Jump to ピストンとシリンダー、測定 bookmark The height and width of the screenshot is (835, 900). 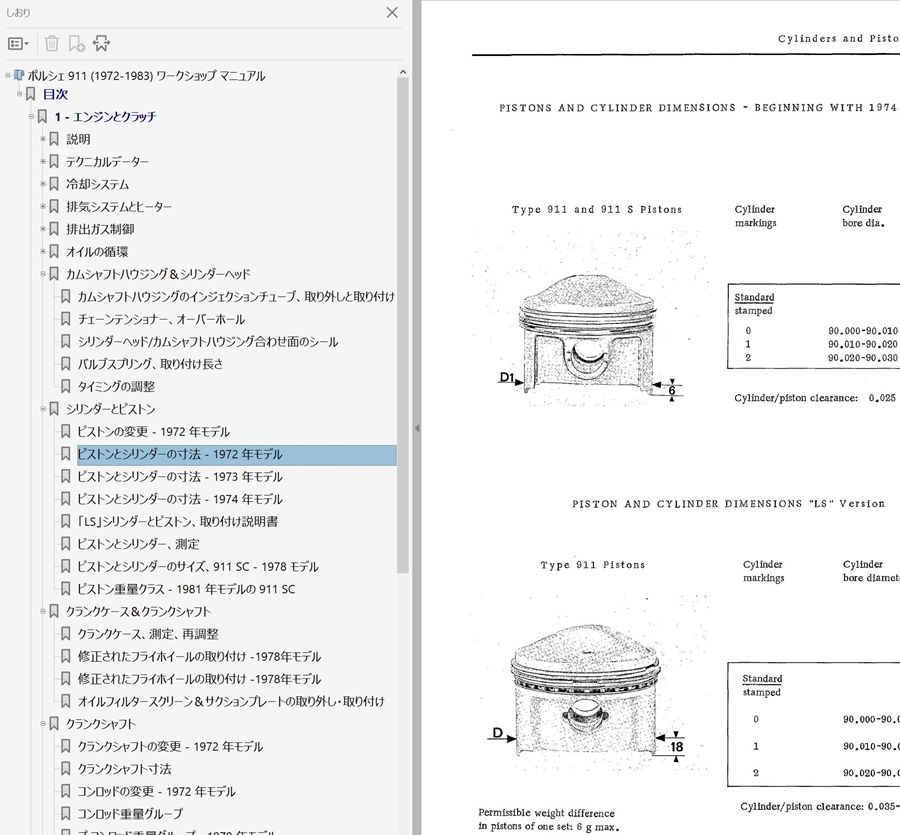tap(138, 544)
